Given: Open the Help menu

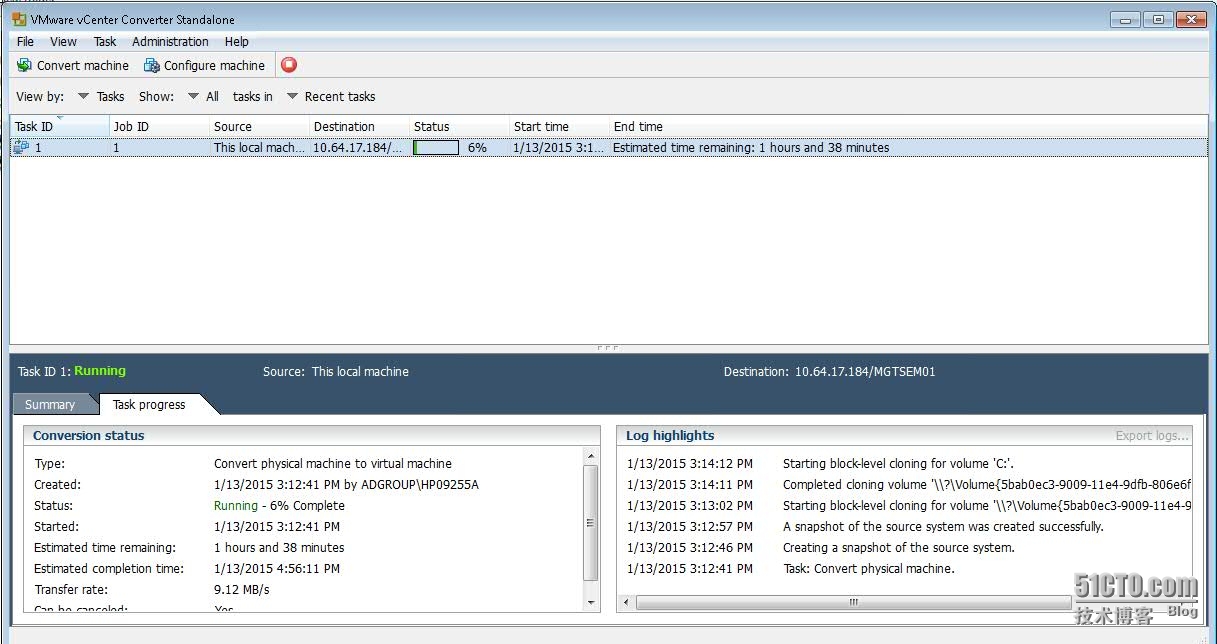Looking at the screenshot, I should pos(237,42).
